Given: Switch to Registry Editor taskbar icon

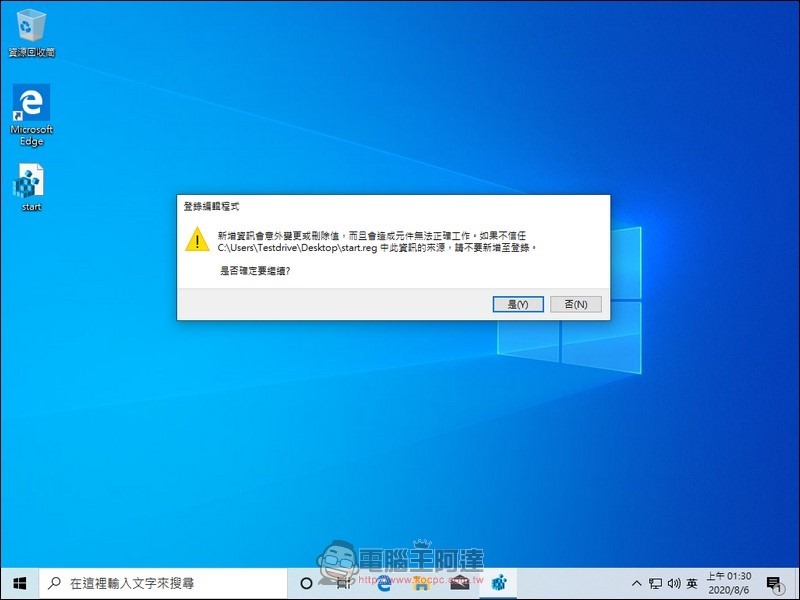Looking at the screenshot, I should [498, 583].
